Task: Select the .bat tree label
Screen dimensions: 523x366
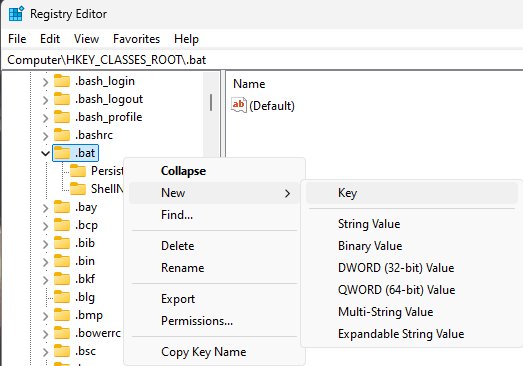Action: (x=85, y=153)
